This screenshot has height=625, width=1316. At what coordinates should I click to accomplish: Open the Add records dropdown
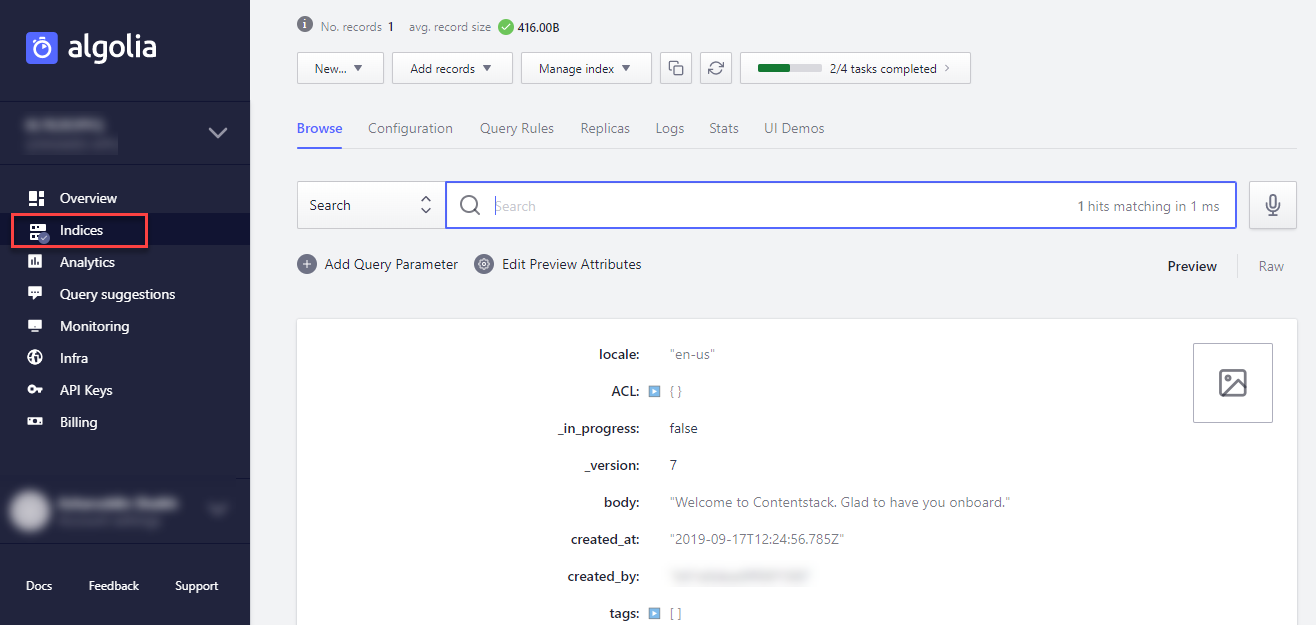452,68
